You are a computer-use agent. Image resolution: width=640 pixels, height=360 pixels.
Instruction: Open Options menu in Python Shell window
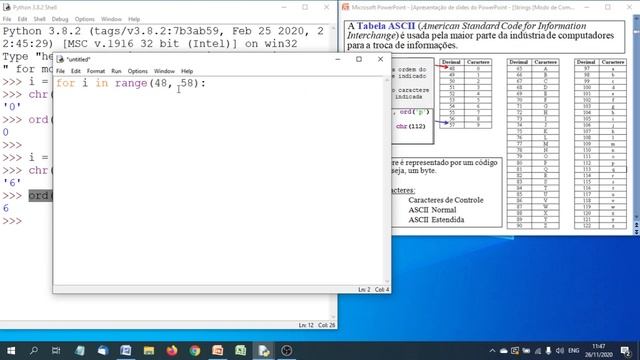point(84,19)
